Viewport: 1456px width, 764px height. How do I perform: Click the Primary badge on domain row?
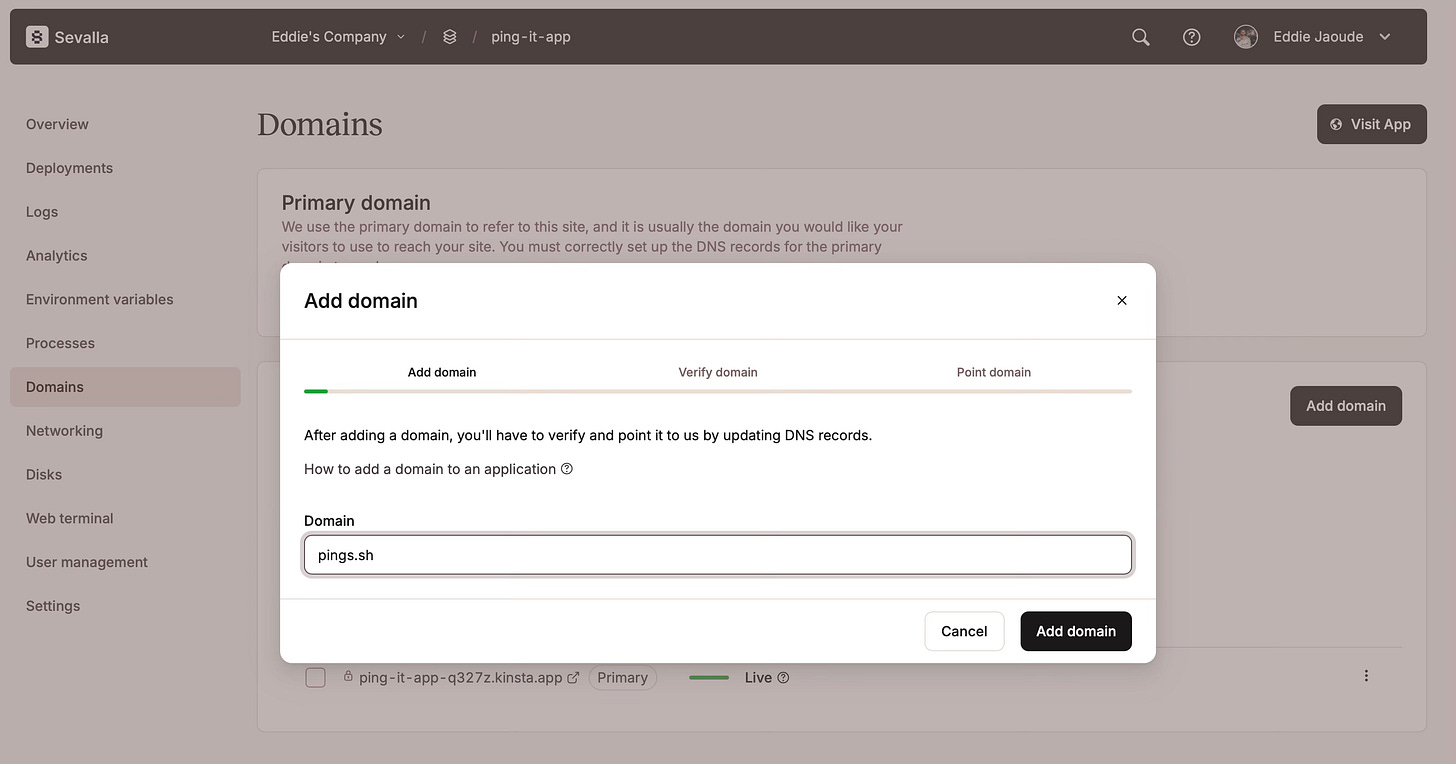click(x=623, y=677)
